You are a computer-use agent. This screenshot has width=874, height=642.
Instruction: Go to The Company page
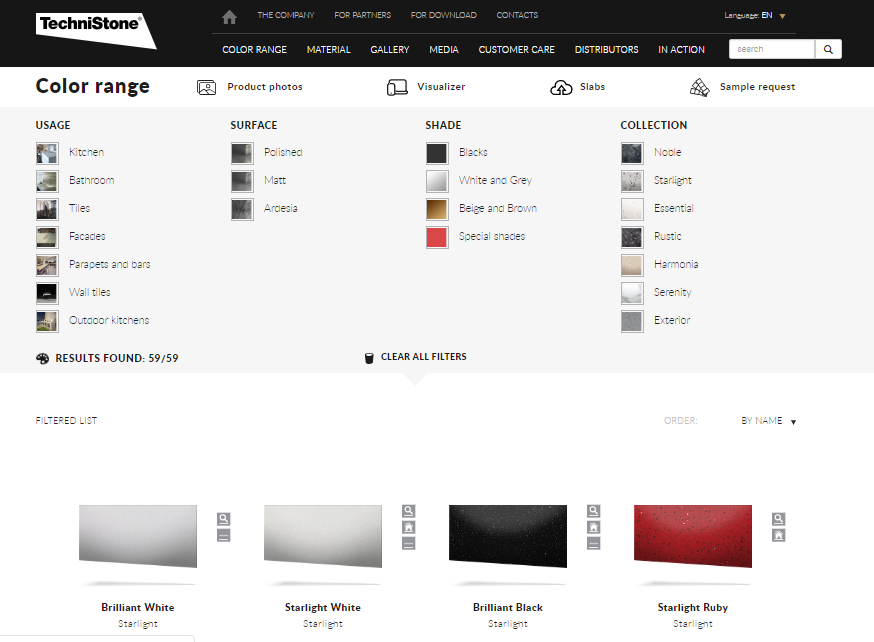[286, 15]
